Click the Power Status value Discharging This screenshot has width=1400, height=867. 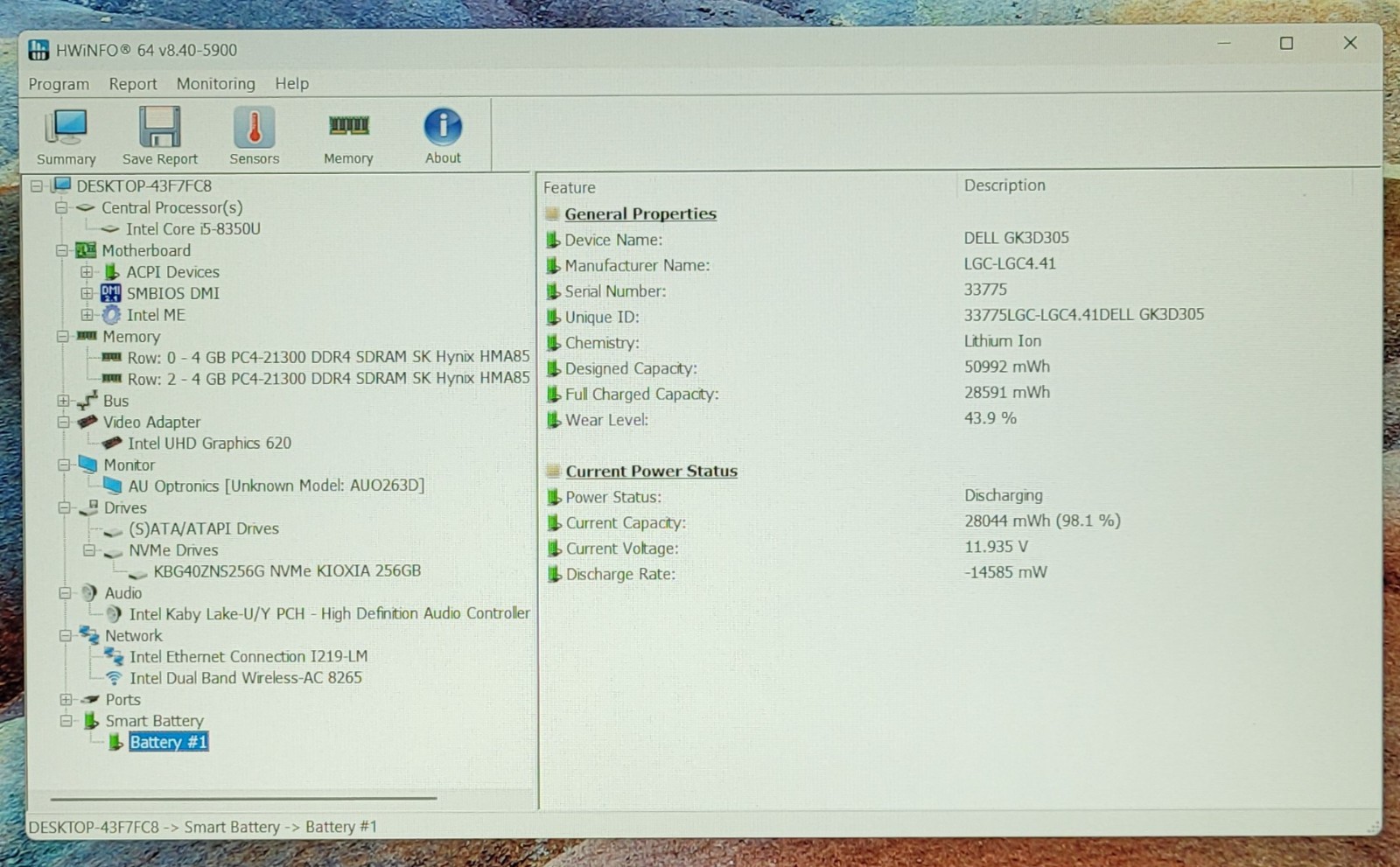coord(1004,495)
